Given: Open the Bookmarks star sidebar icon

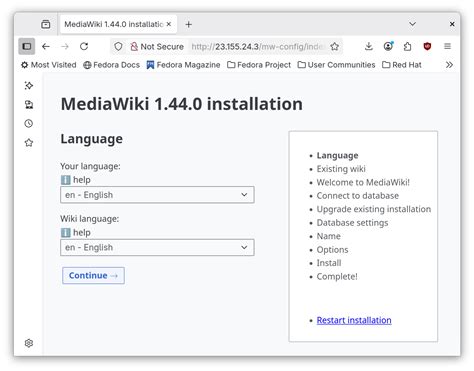Looking at the screenshot, I should [x=29, y=143].
